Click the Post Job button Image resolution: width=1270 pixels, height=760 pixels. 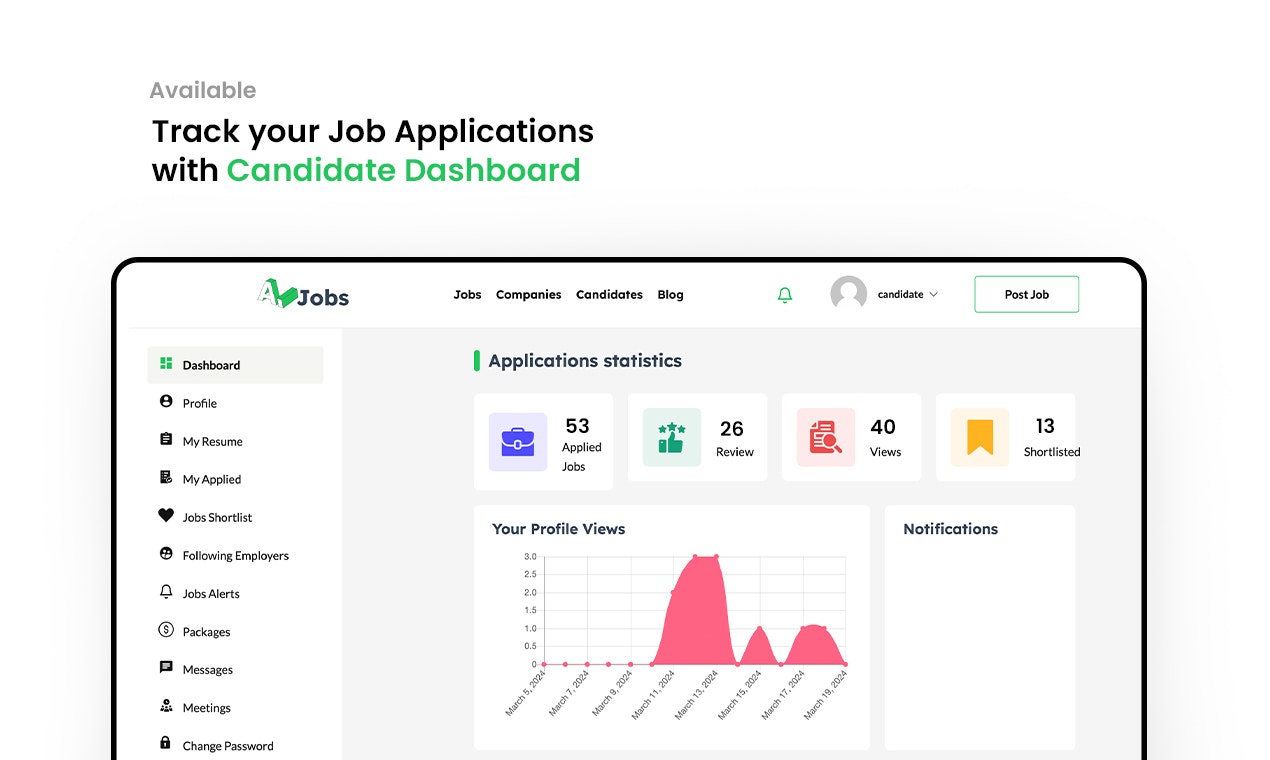click(x=1027, y=295)
